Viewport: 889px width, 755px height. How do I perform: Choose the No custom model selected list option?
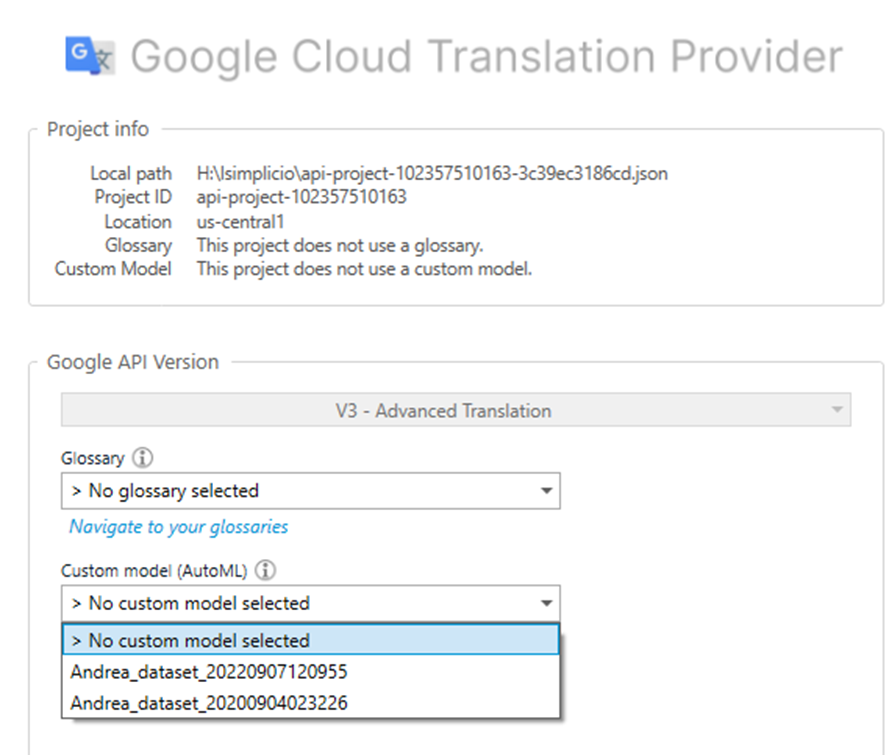(x=311, y=640)
